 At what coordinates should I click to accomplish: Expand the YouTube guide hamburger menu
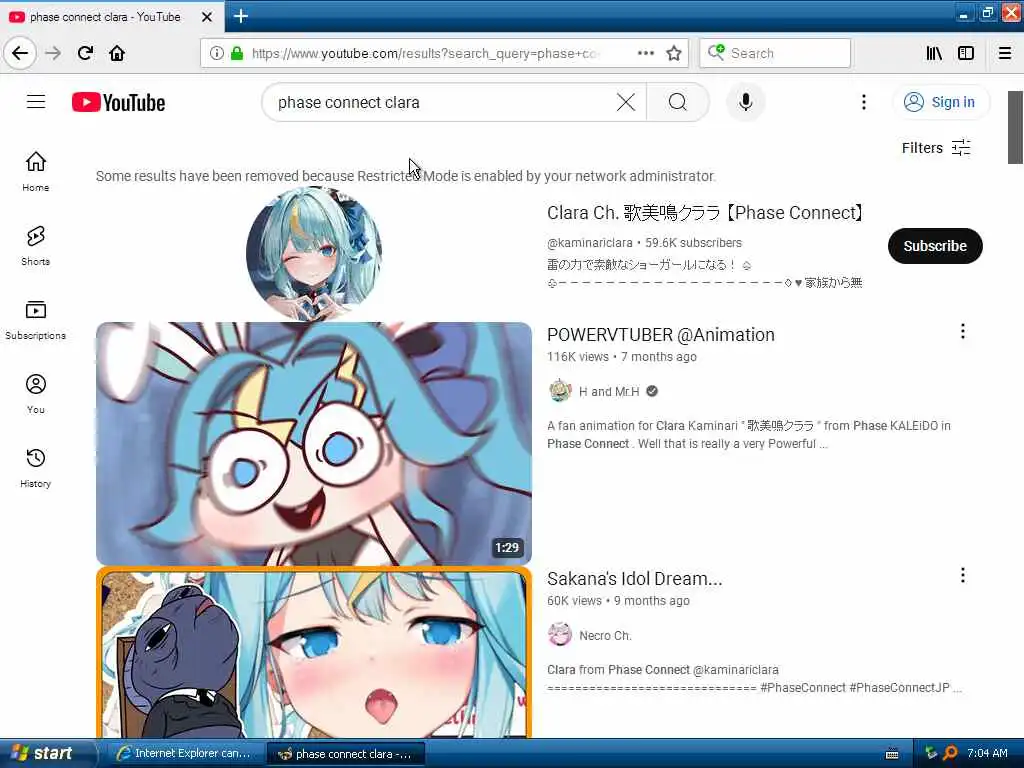pos(36,102)
